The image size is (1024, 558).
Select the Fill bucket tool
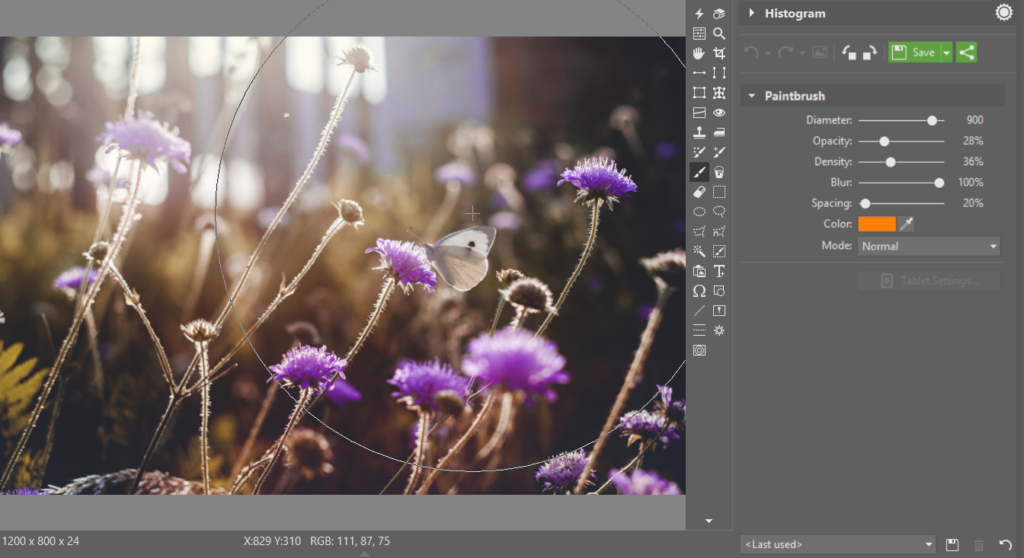tap(719, 172)
